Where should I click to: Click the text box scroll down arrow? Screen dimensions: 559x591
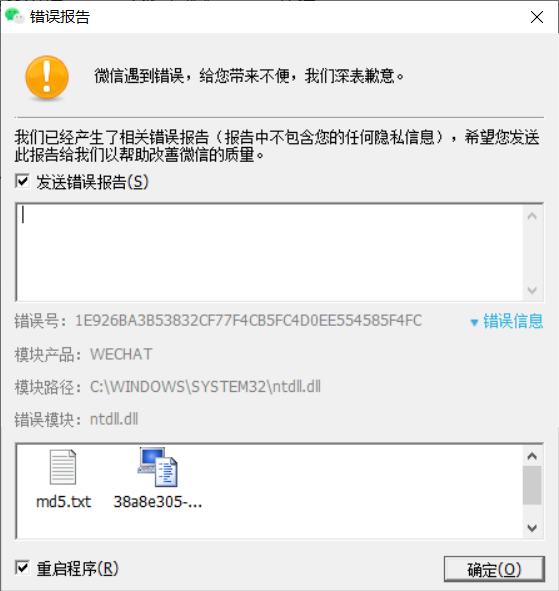(532, 290)
